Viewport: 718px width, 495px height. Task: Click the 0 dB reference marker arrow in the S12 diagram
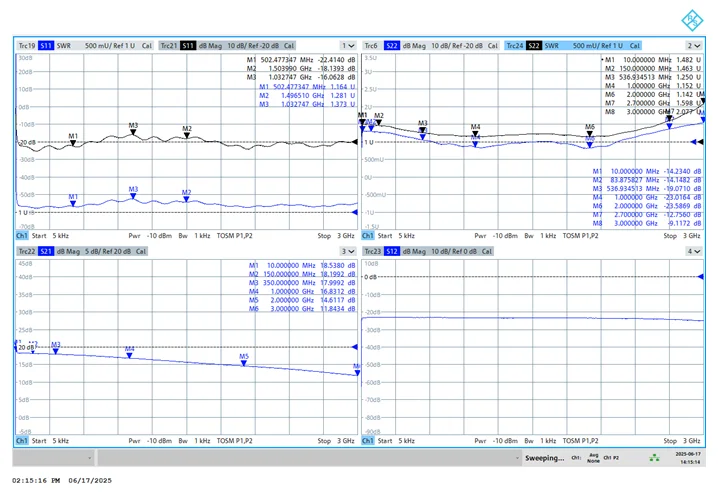point(700,277)
